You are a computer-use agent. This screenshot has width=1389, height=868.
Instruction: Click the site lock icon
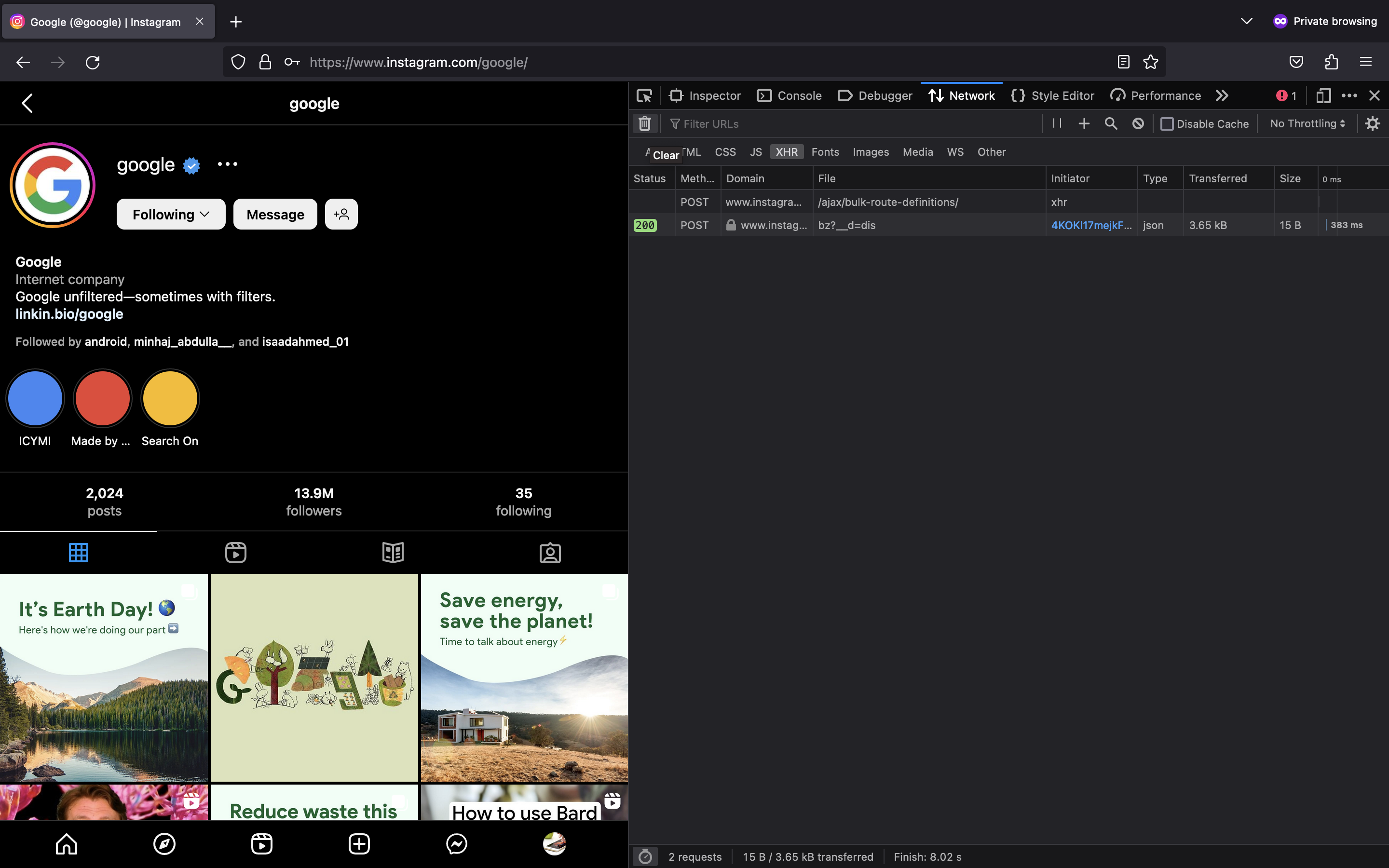coord(265,62)
